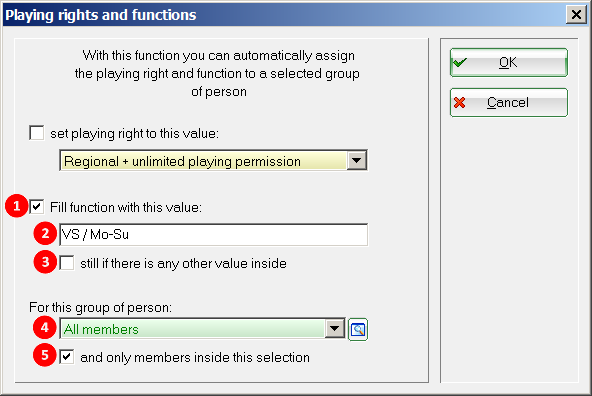592x396 pixels.
Task: Click the red circle marker numbered 3
Action: click(x=45, y=262)
